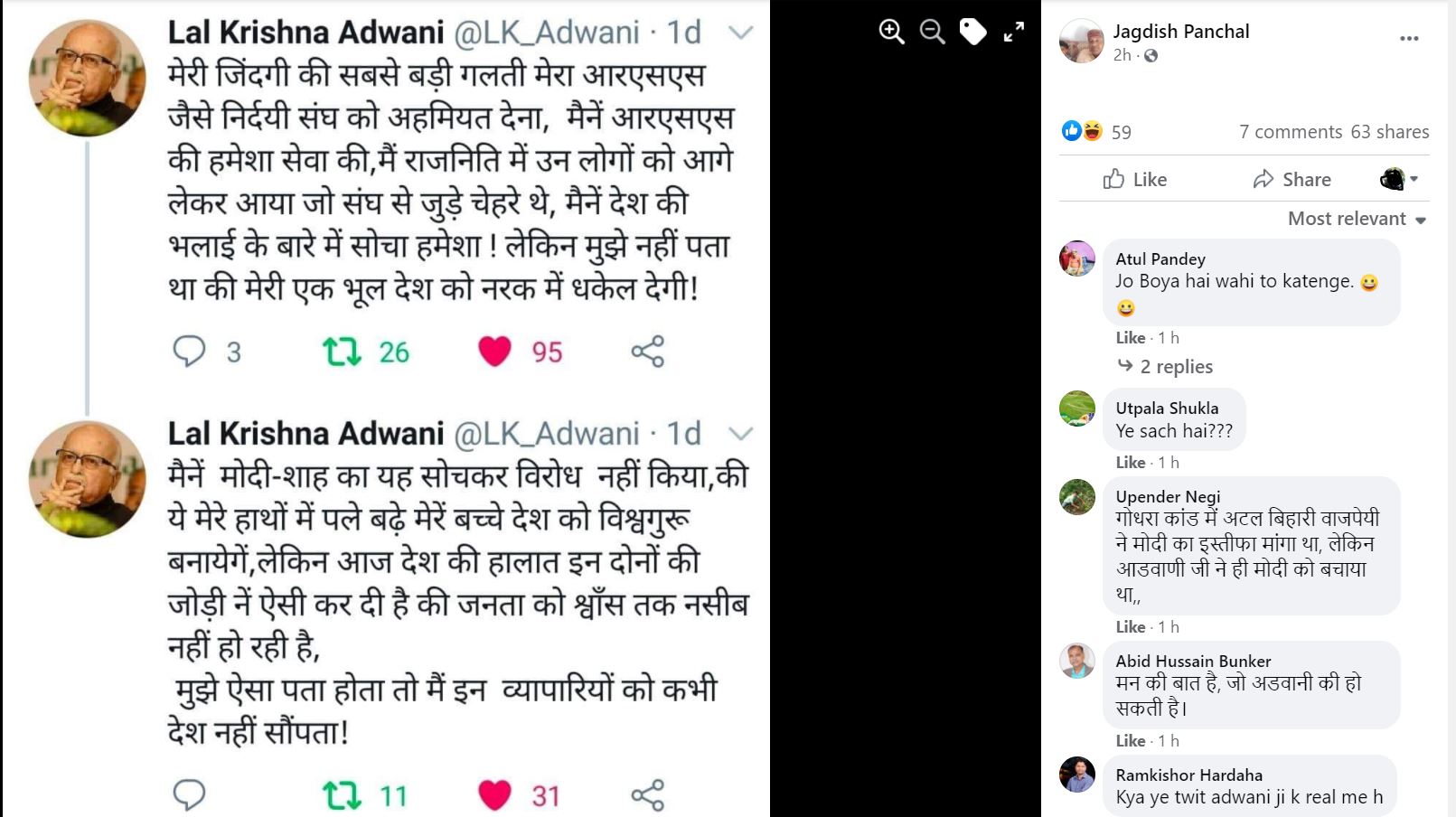Open post options three-dots menu

[1409, 38]
